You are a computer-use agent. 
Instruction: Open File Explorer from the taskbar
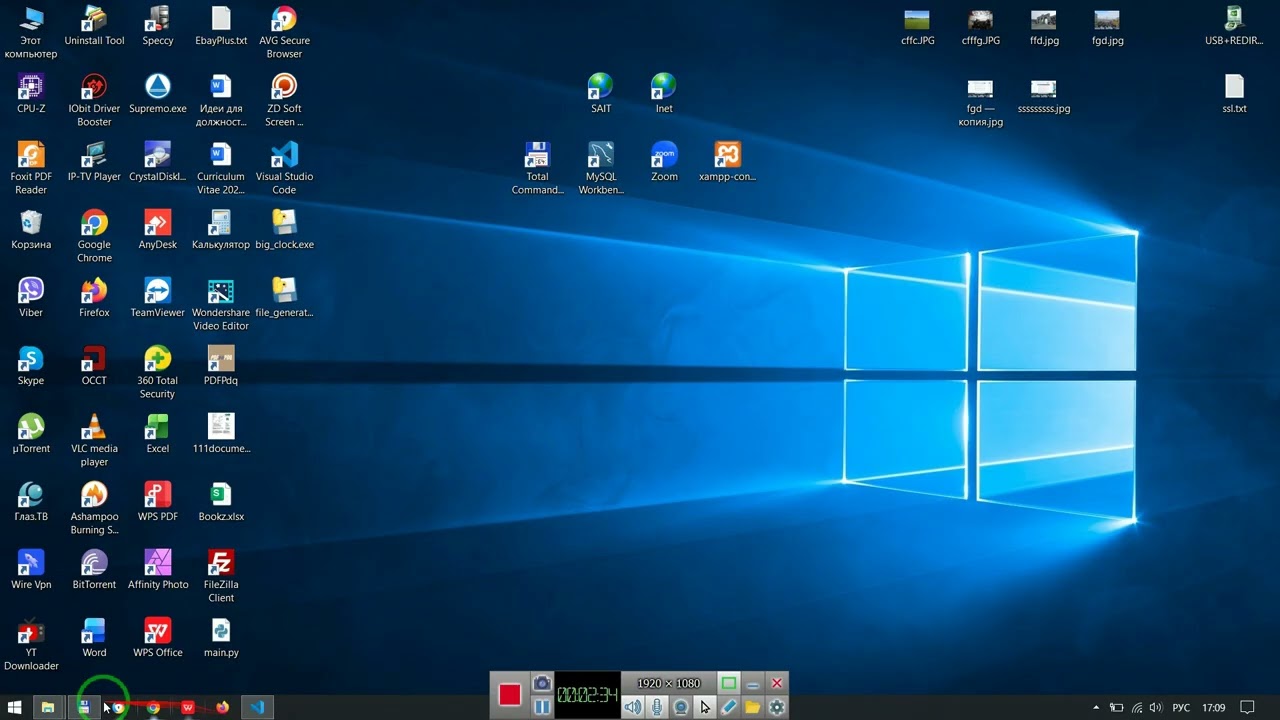[47, 708]
